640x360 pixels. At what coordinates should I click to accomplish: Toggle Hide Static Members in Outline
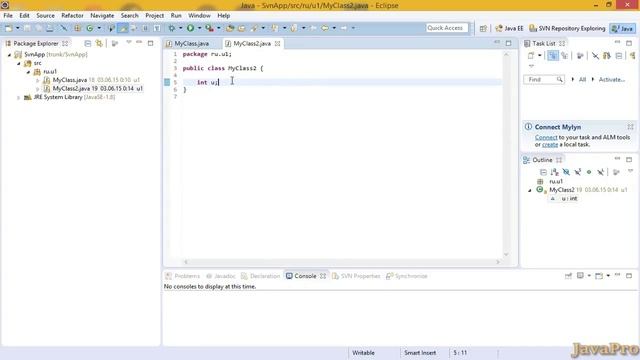(x=578, y=172)
